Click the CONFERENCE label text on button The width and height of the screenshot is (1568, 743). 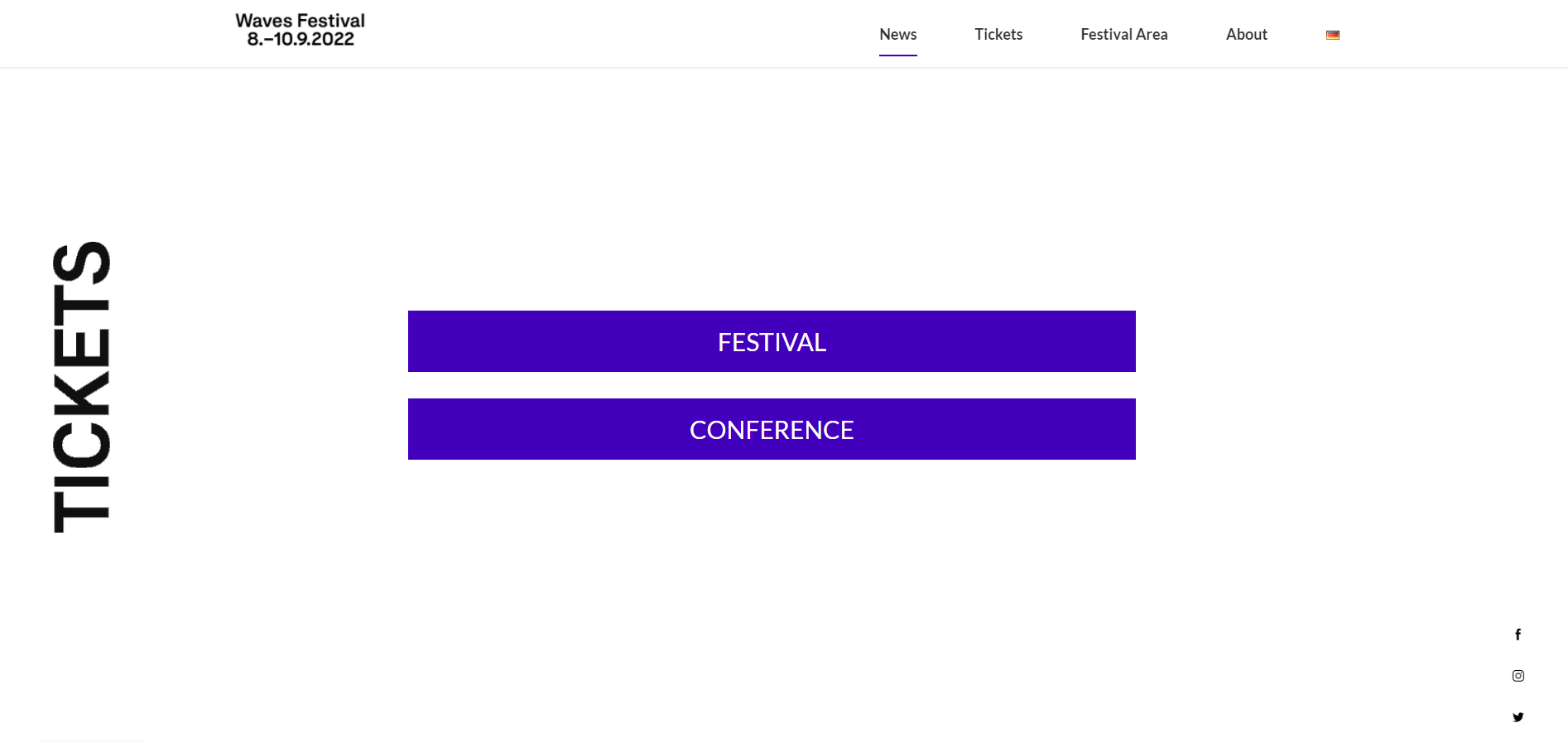pos(772,430)
